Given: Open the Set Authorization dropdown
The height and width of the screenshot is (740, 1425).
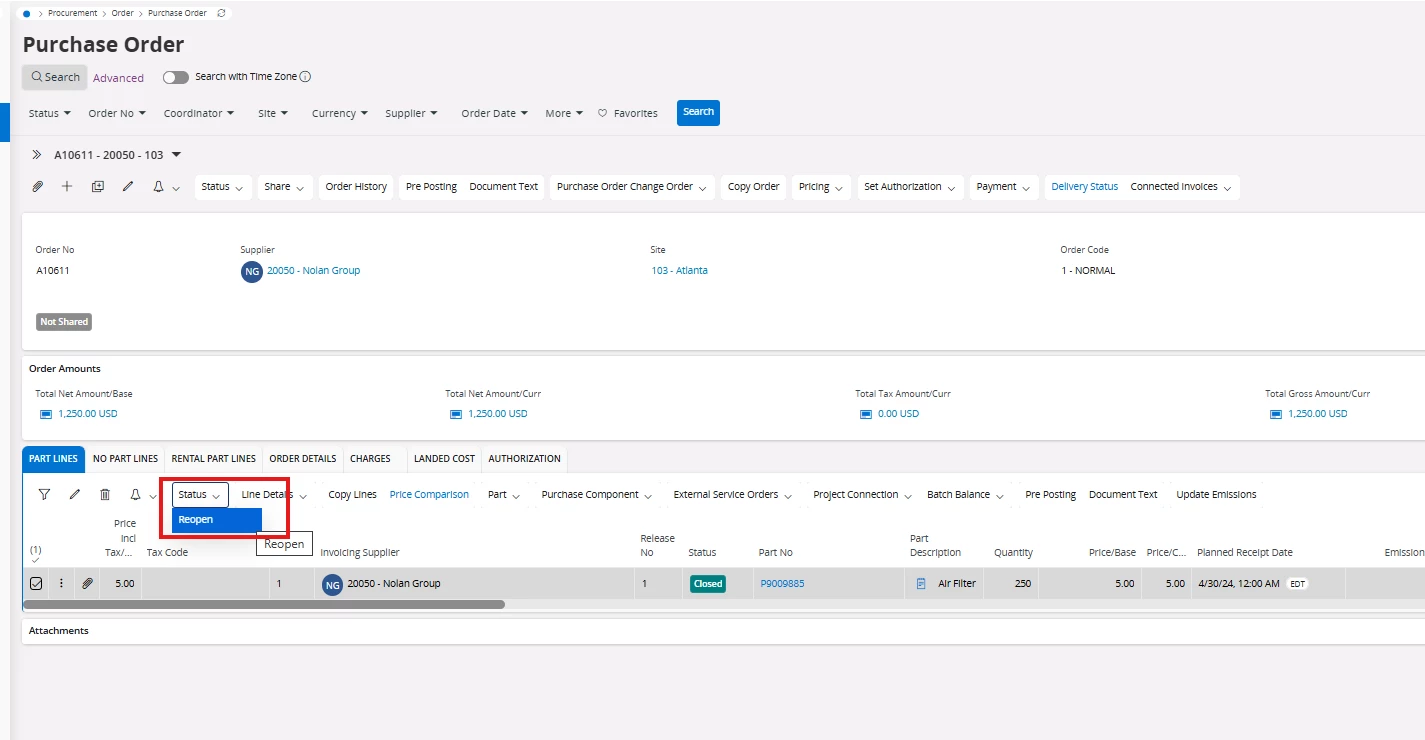Looking at the screenshot, I should pyautogui.click(x=910, y=187).
